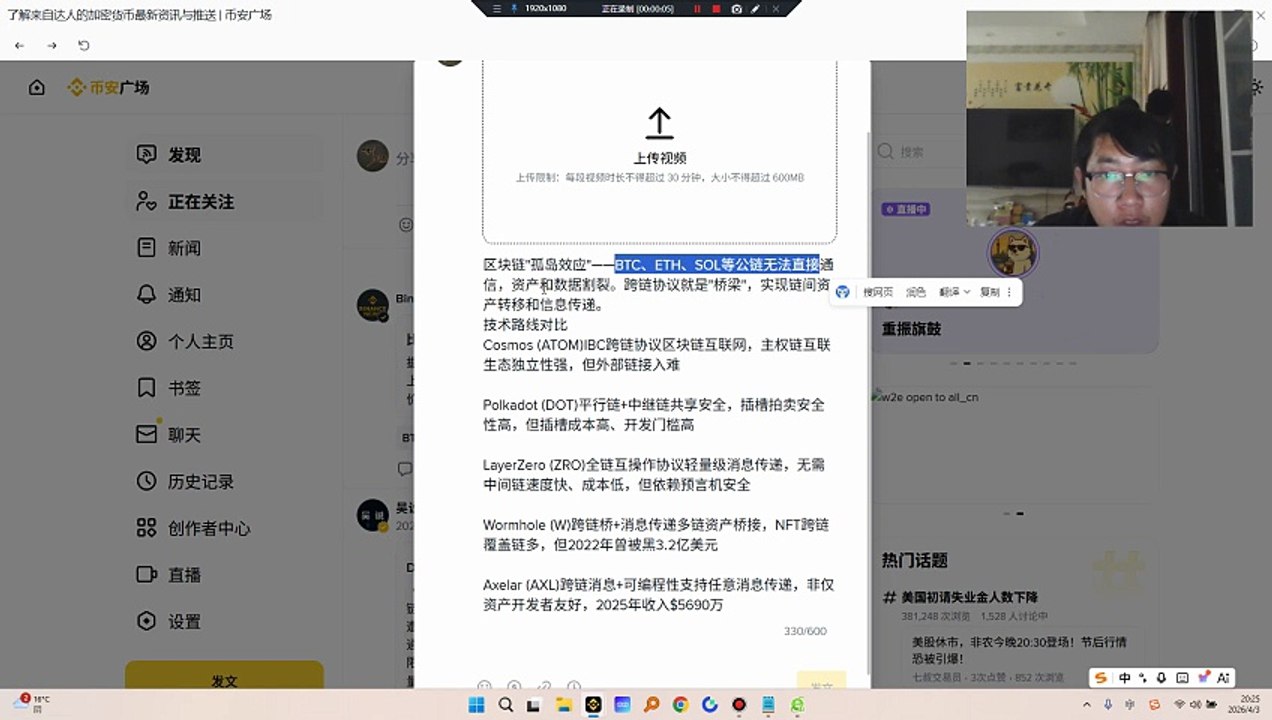The height and width of the screenshot is (720, 1272).
Task: Click 搜网页 in the selection popup
Action: (878, 292)
